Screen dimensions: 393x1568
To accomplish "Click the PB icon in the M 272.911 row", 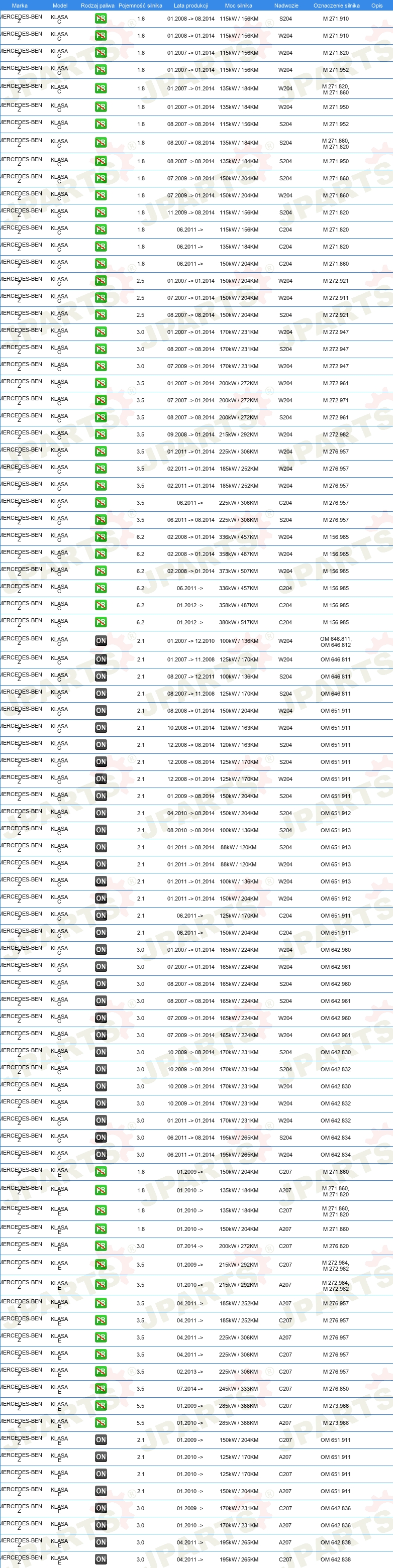I will [x=101, y=298].
